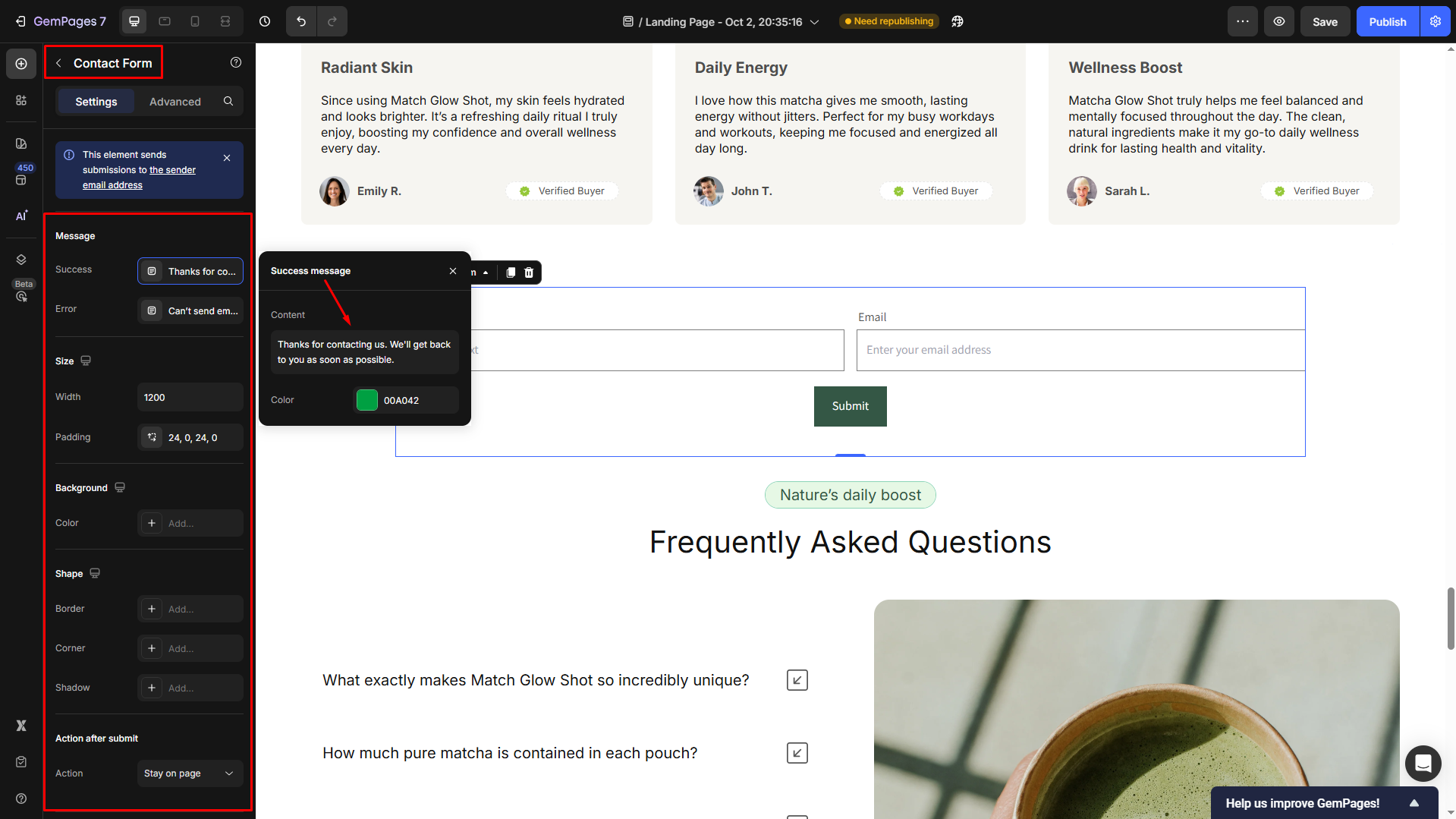Open help question mark in left sidebar
Image resolution: width=1456 pixels, height=819 pixels.
point(21,799)
